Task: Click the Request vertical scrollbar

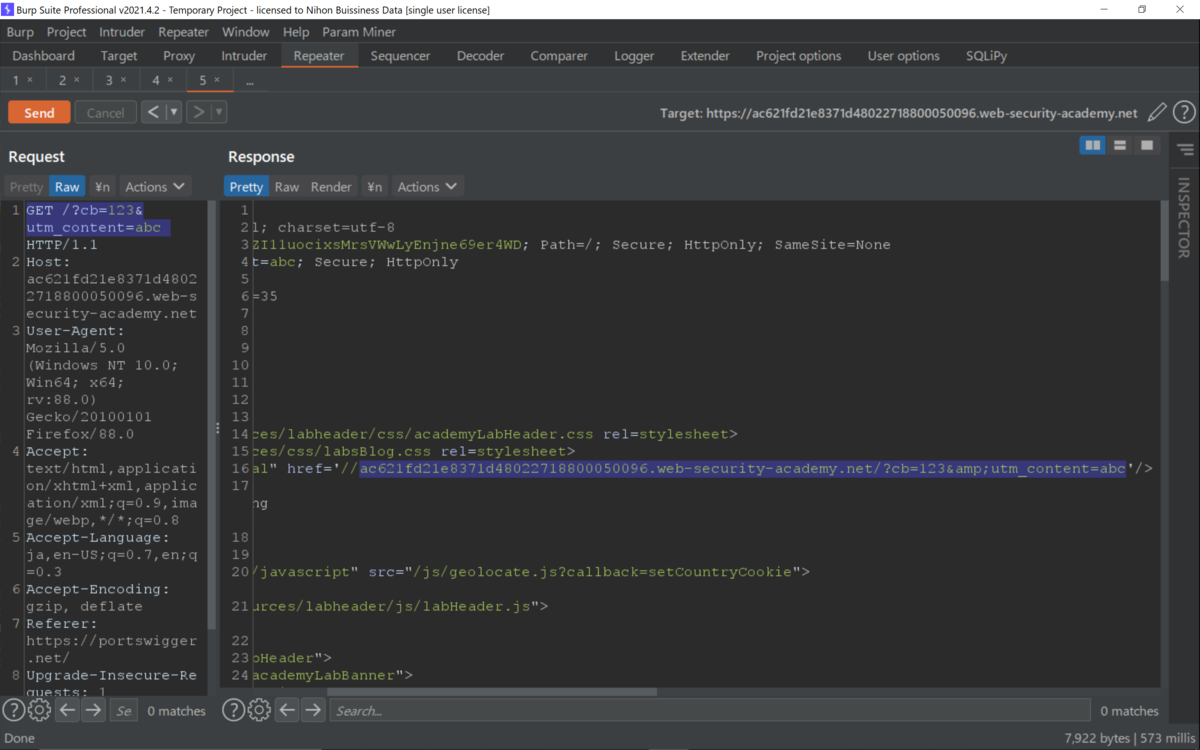Action: coord(212,415)
